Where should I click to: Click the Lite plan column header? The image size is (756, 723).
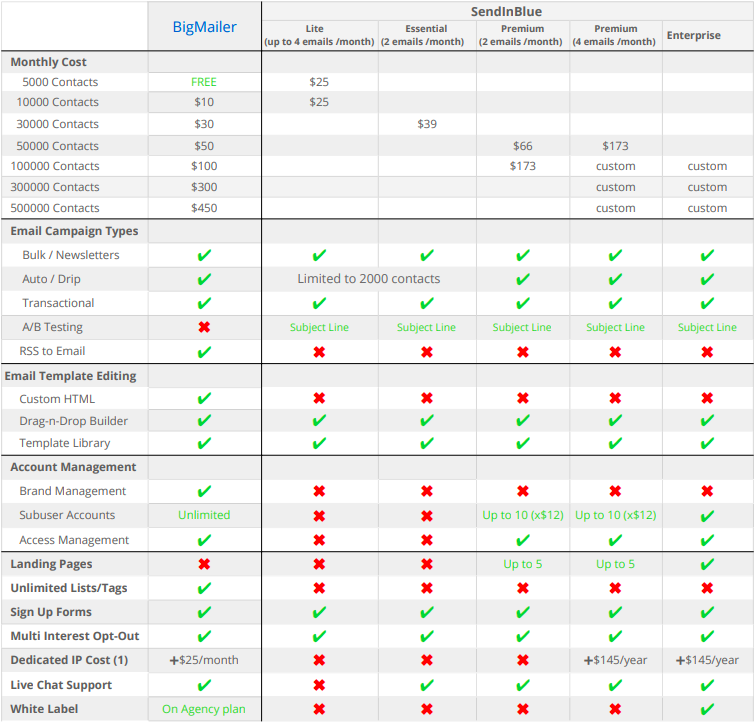pos(319,35)
